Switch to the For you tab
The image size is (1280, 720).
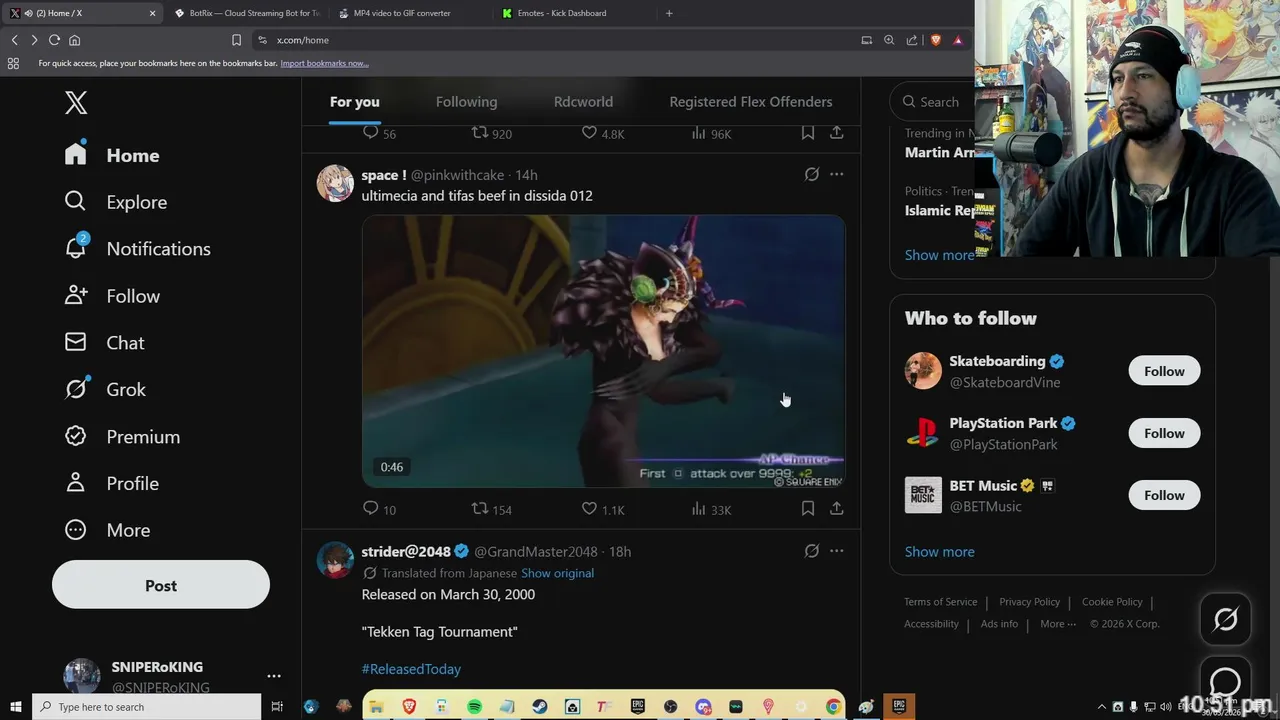coord(355,102)
